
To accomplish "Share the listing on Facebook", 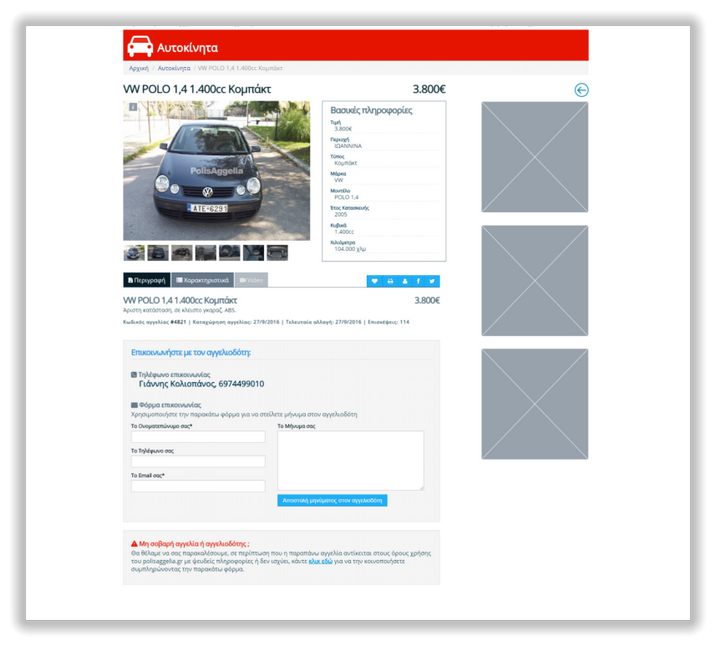I will click(418, 281).
